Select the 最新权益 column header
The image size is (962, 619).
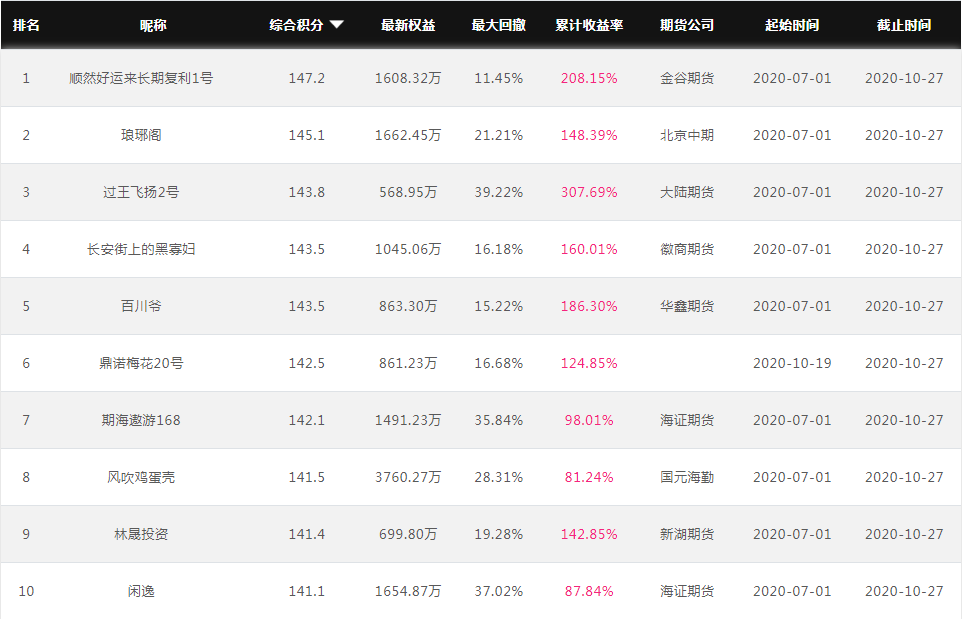pyautogui.click(x=408, y=25)
